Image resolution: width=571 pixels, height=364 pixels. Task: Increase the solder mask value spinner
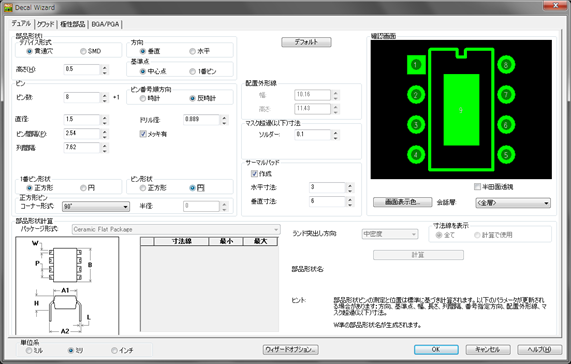click(x=335, y=132)
